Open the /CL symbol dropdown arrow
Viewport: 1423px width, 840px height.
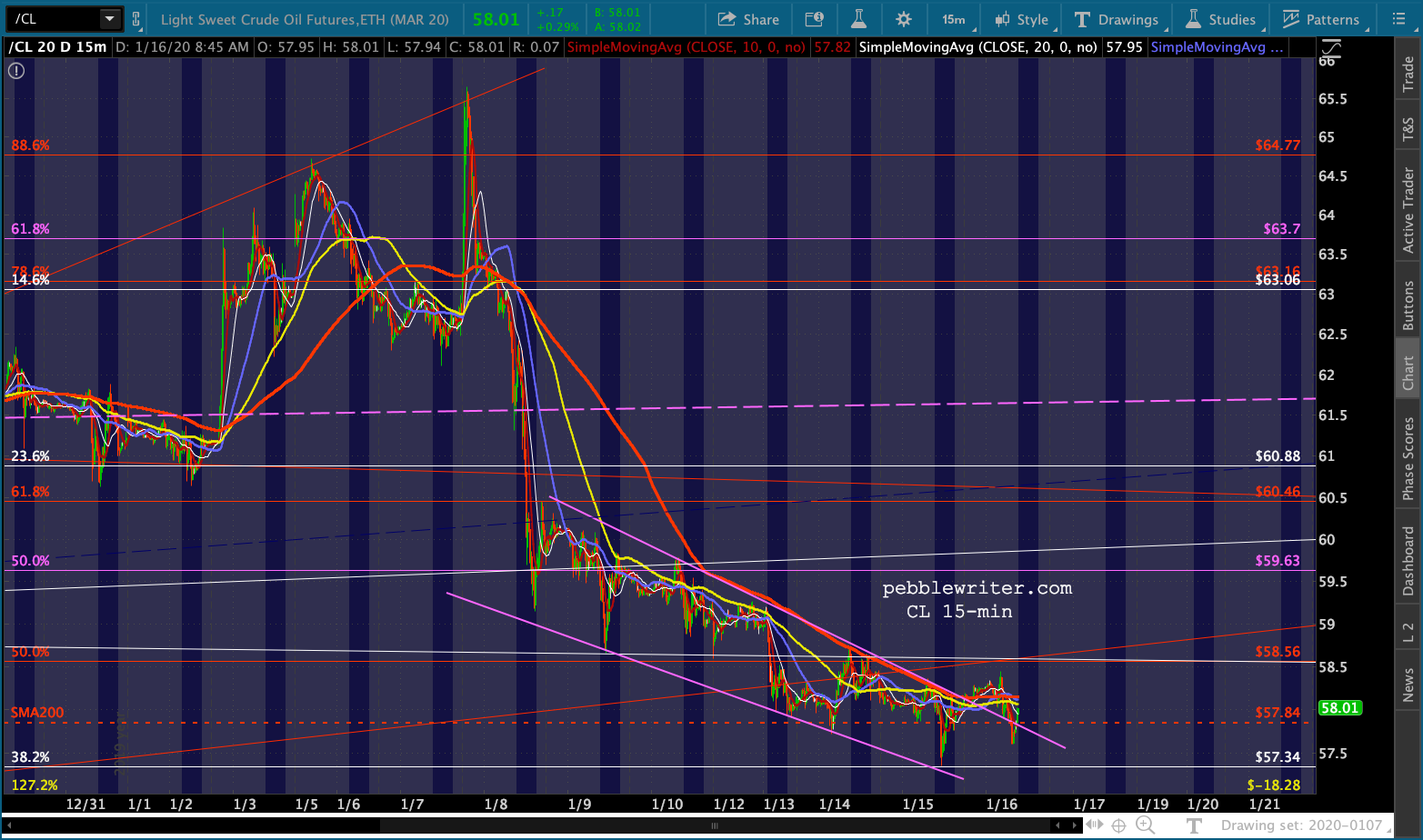click(109, 19)
